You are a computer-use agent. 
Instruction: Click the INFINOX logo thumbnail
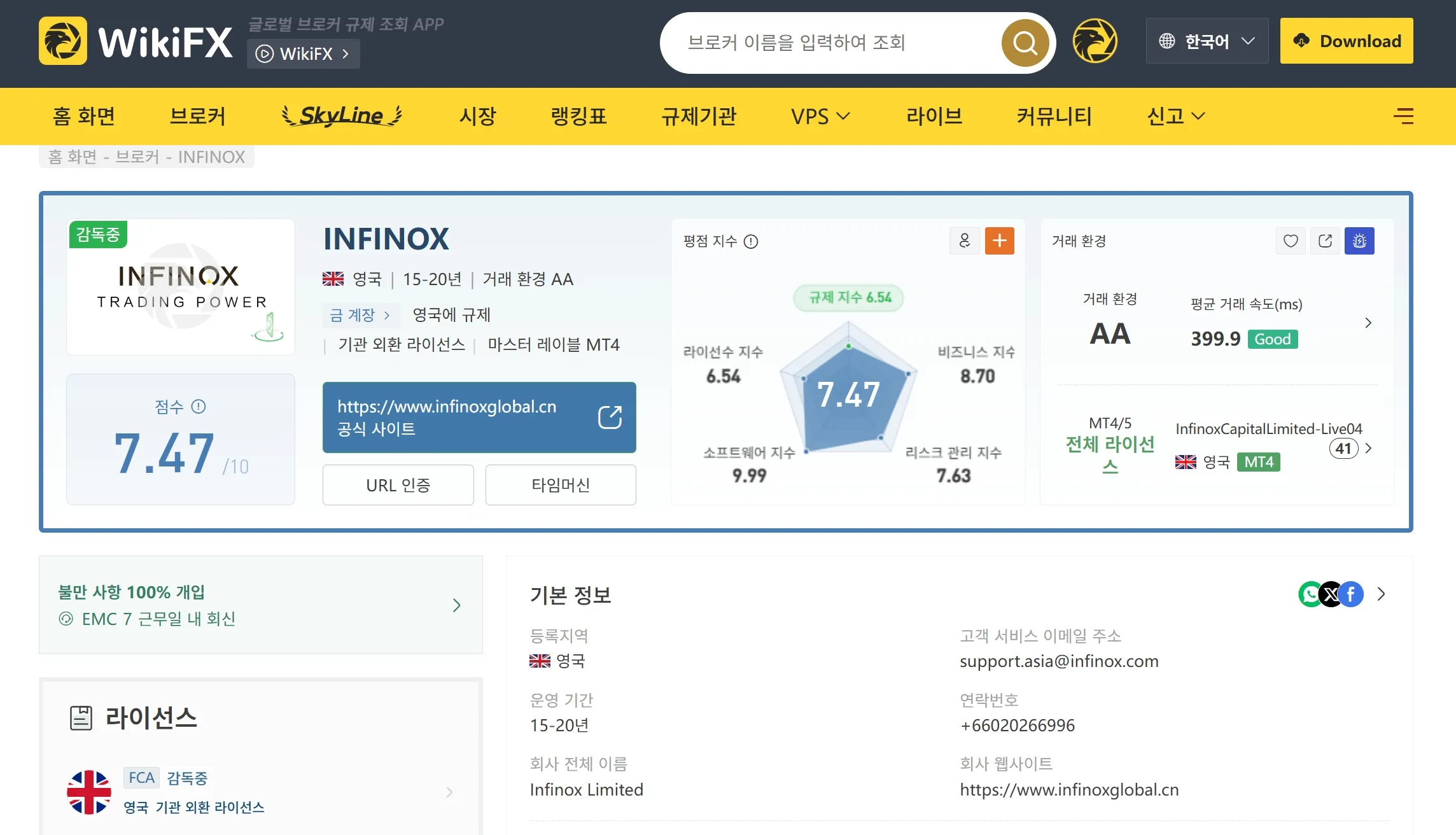(181, 287)
